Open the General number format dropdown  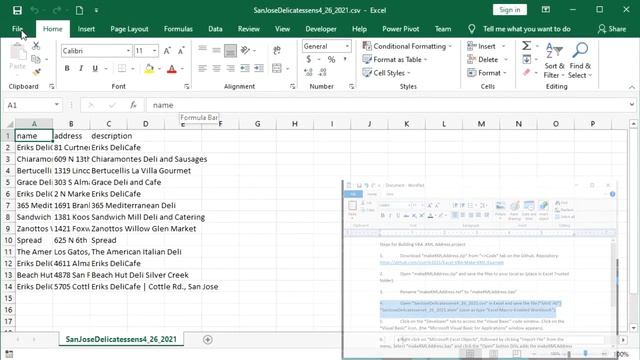click(347, 46)
